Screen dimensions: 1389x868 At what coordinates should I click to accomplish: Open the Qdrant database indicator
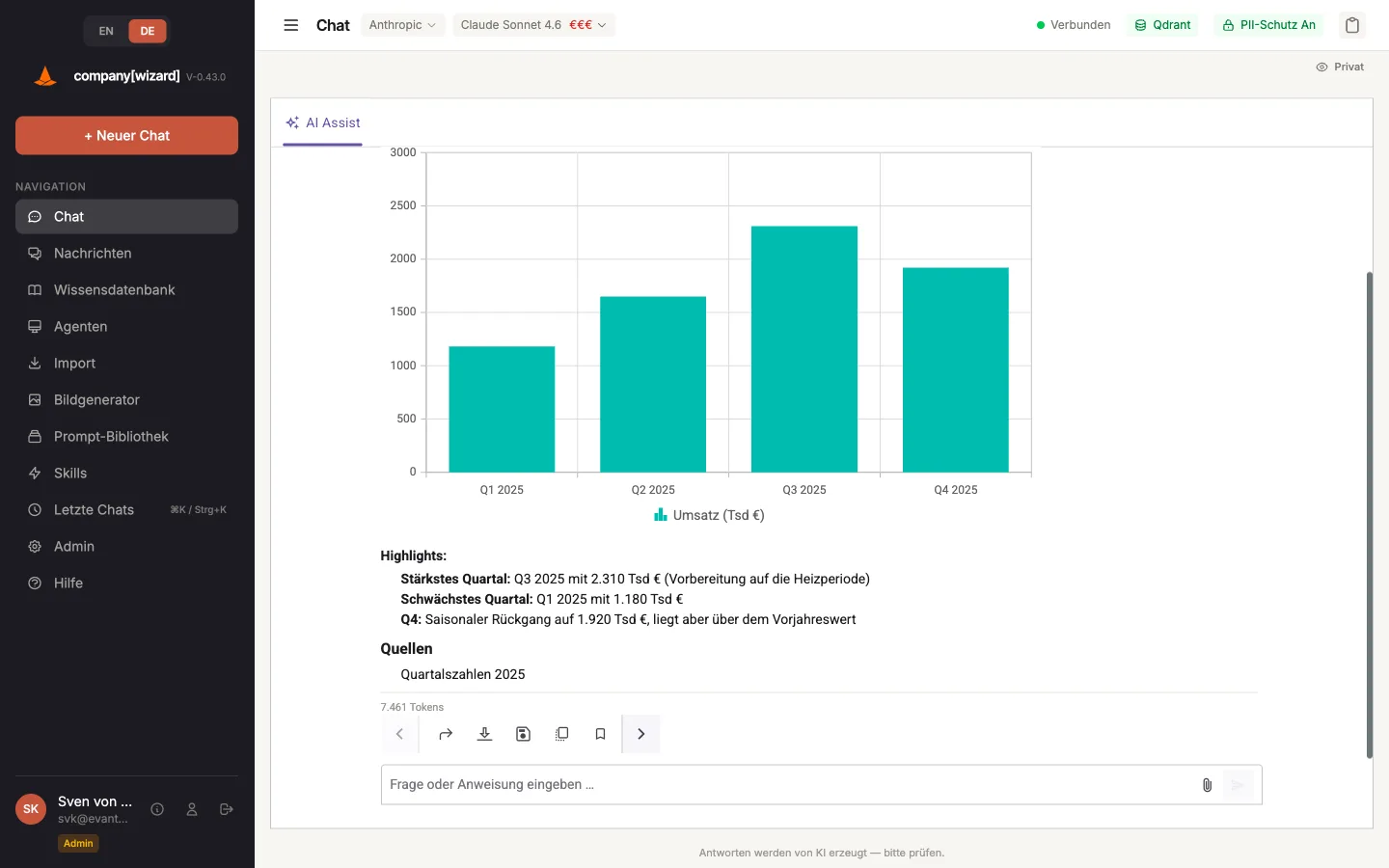pyautogui.click(x=1162, y=25)
